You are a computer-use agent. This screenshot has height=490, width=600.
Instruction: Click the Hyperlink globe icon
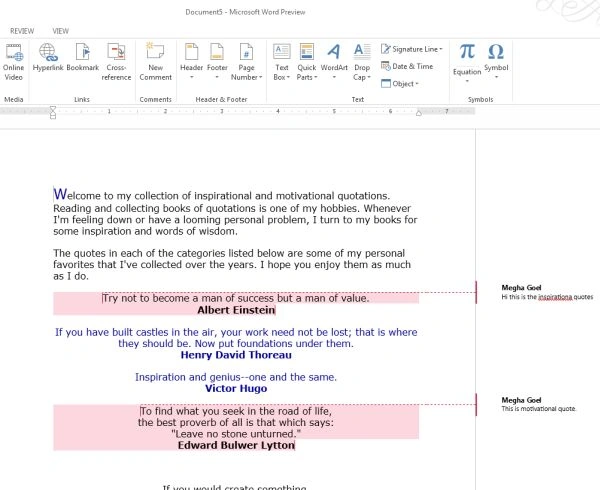coord(48,52)
